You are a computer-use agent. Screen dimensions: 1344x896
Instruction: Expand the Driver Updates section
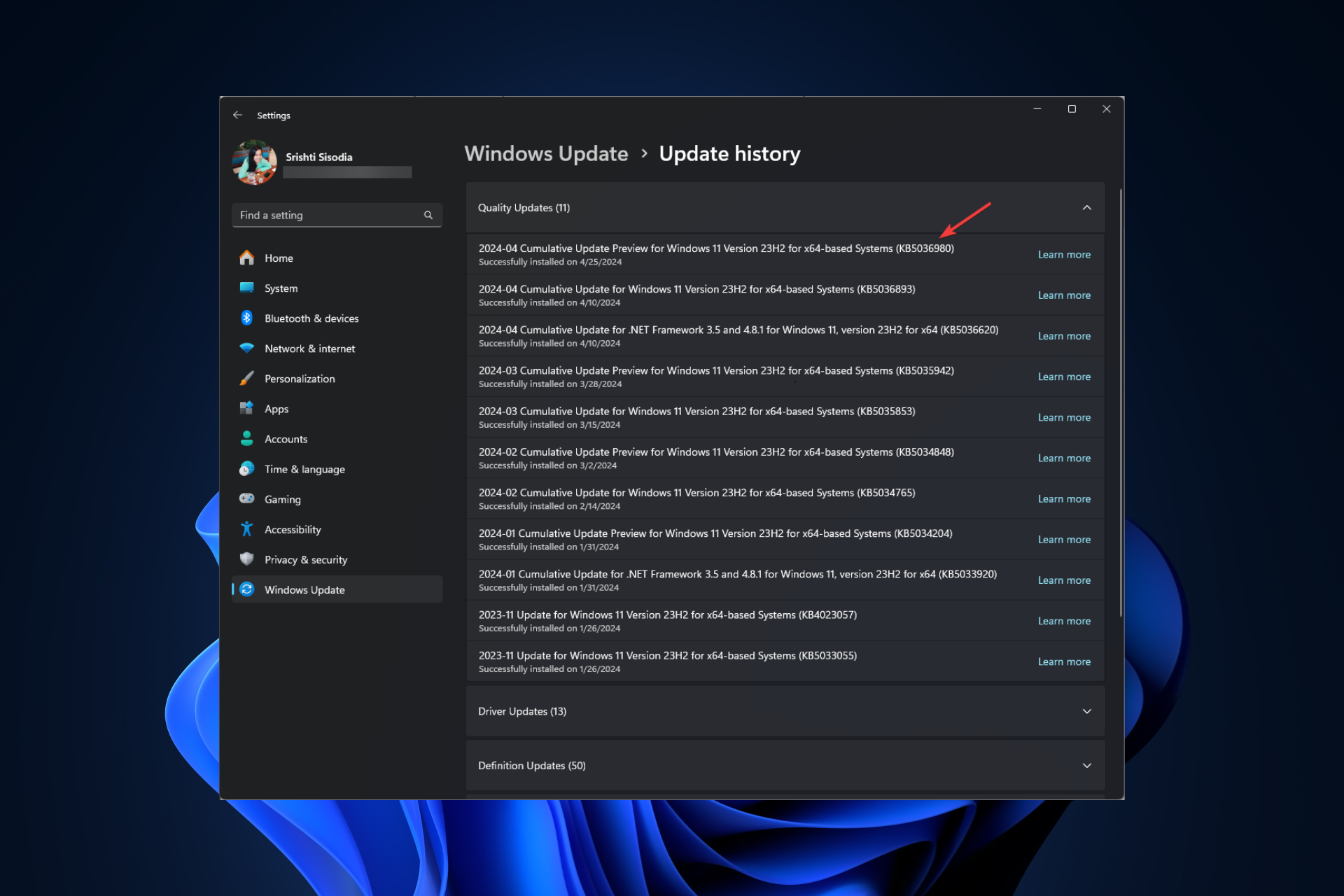coord(1087,711)
